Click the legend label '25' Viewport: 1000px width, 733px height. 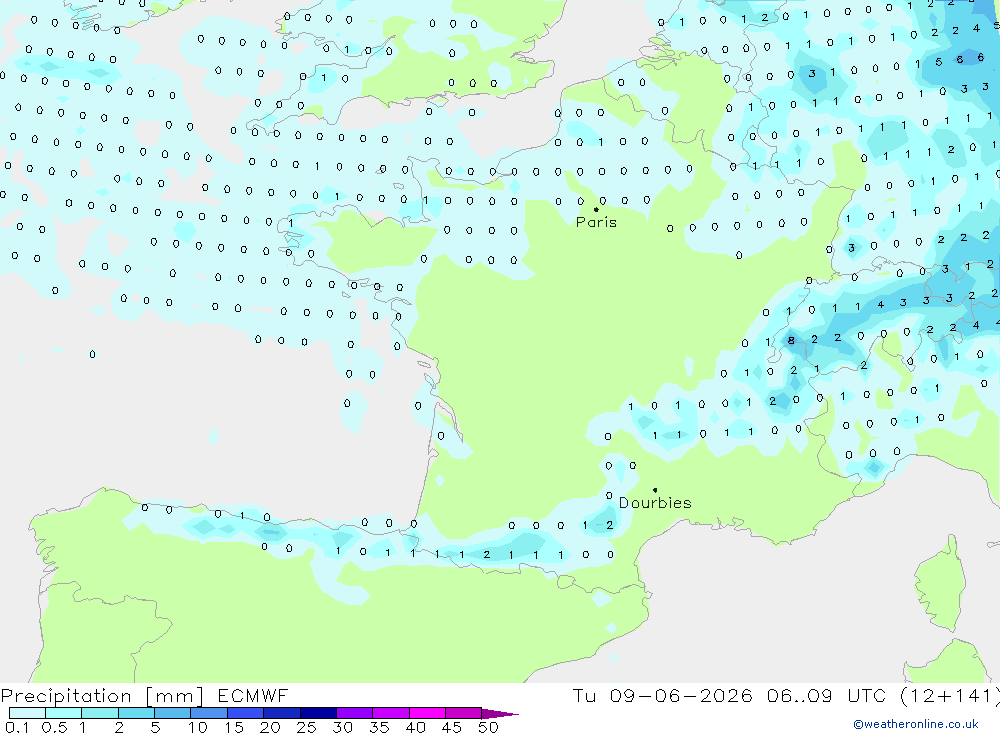click(306, 727)
